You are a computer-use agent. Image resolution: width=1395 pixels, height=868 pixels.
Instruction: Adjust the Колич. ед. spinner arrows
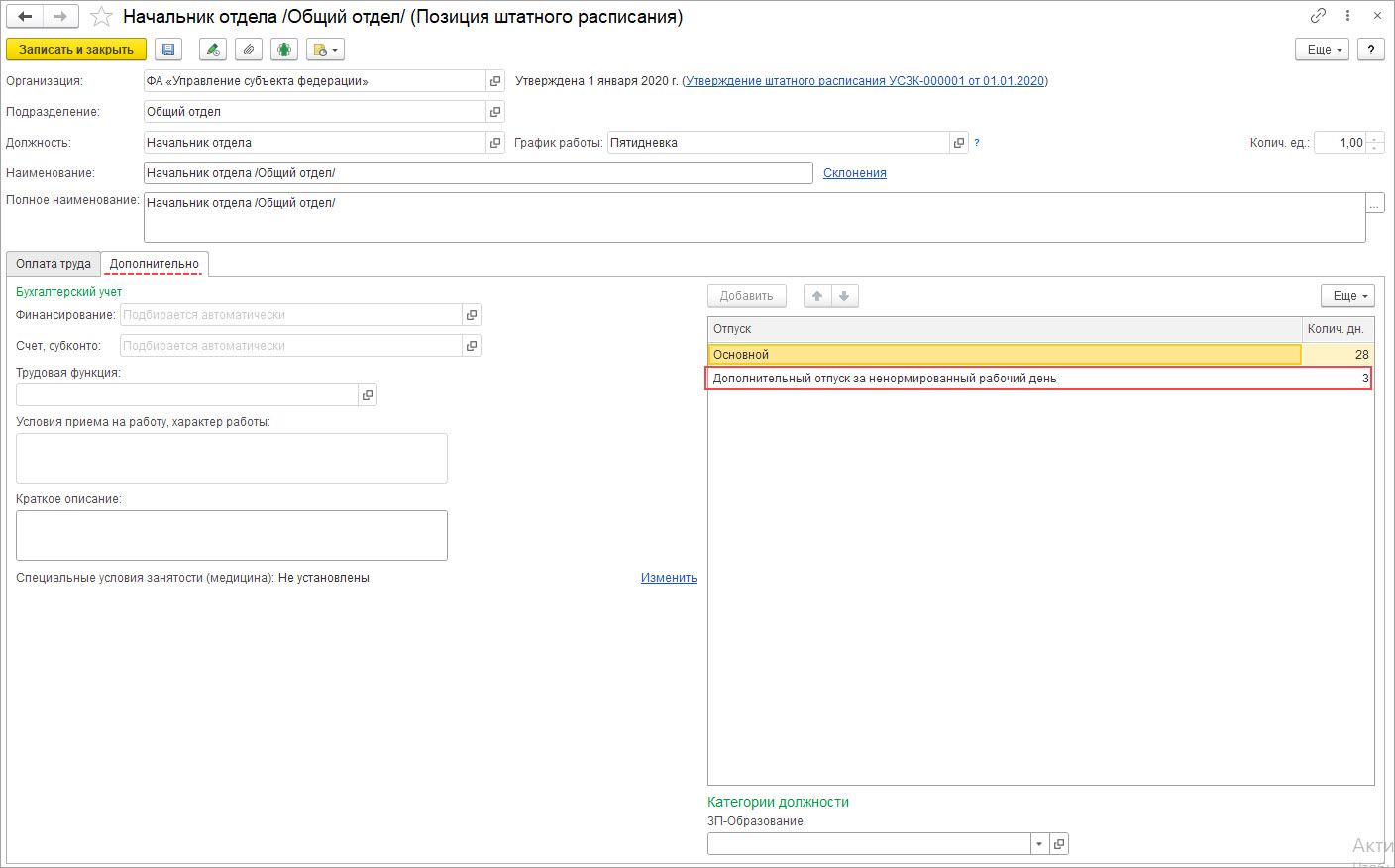[1375, 143]
